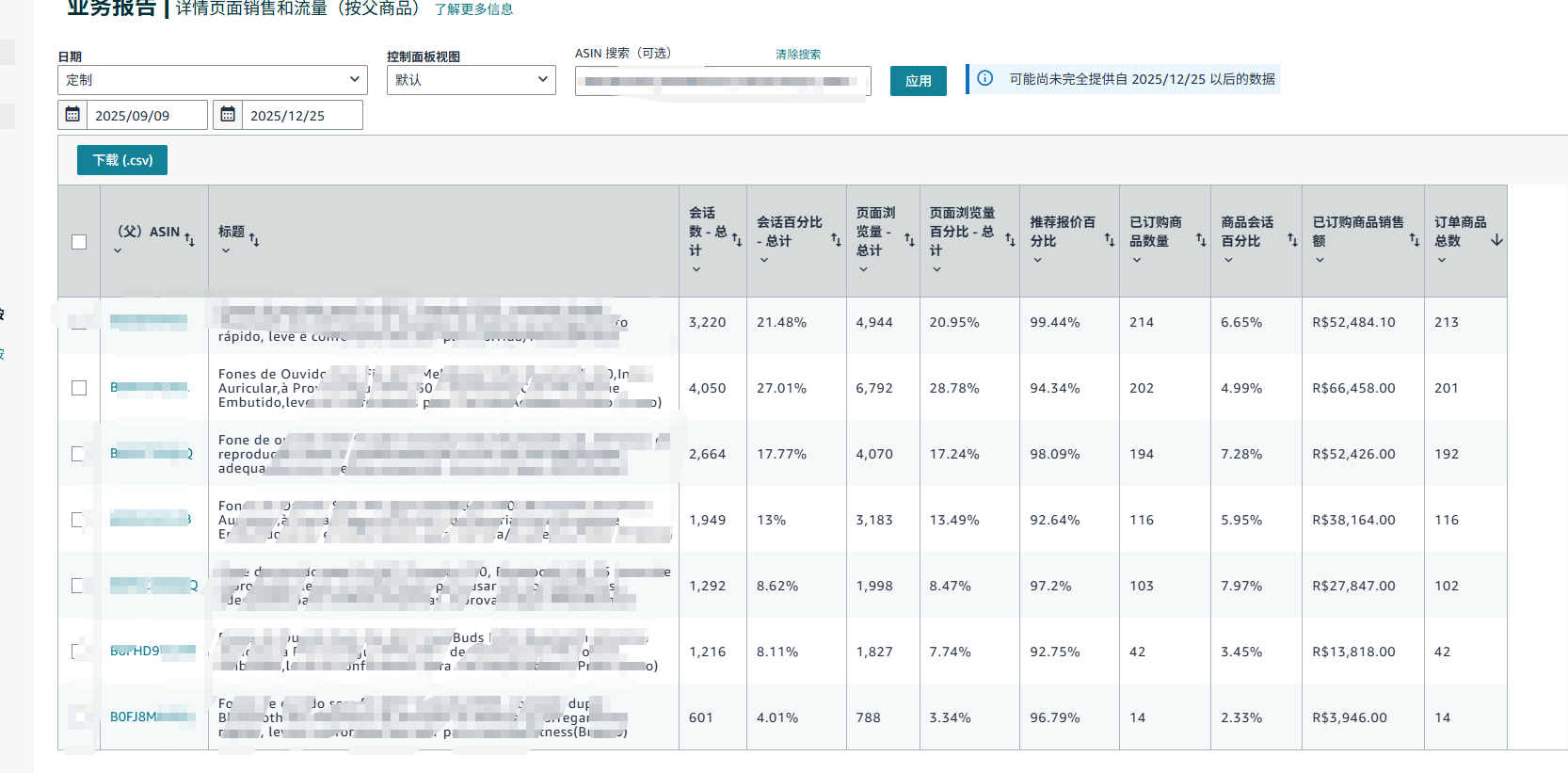Click the 应用 button

point(918,81)
